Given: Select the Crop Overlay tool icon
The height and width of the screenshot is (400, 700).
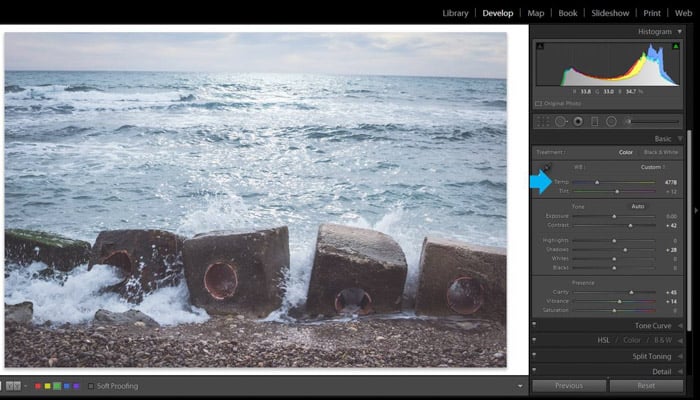Looking at the screenshot, I should click(543, 121).
